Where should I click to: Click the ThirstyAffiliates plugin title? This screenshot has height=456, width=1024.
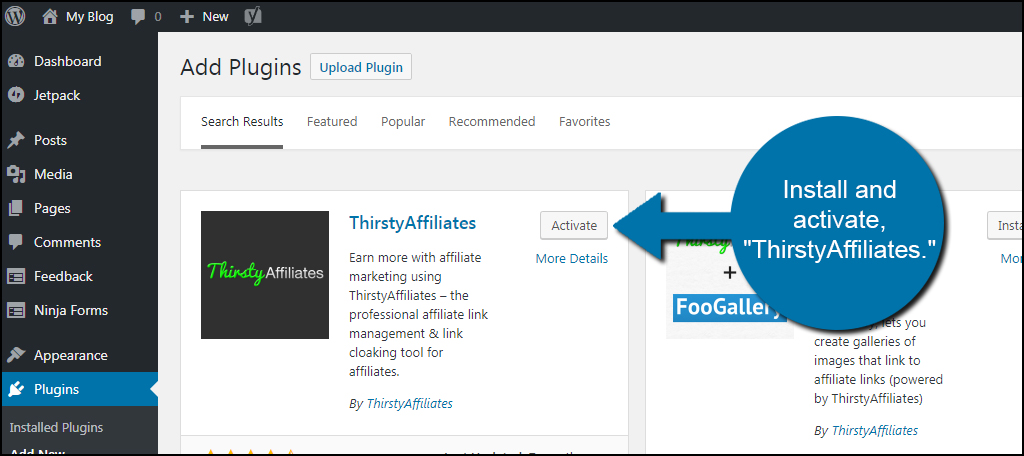pyautogui.click(x=413, y=223)
